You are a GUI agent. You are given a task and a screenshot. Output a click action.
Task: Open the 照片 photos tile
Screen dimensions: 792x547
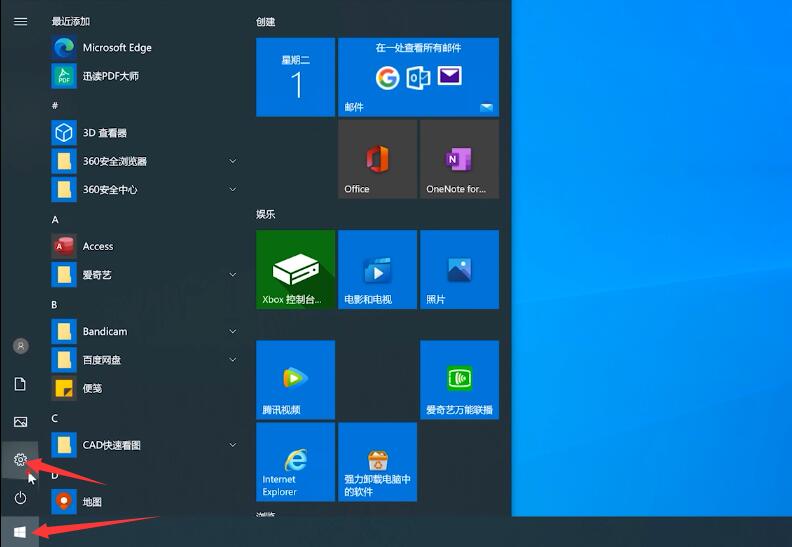coord(459,269)
